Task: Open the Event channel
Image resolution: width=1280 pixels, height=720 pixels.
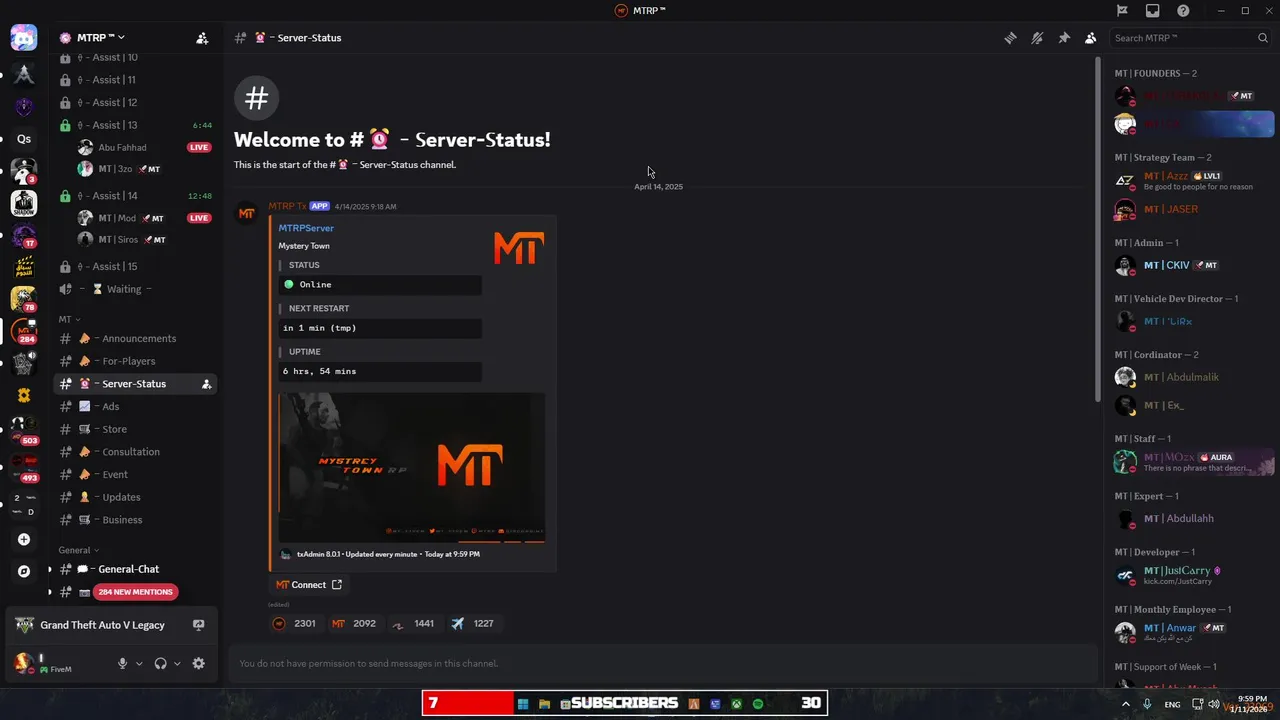Action: tap(135, 474)
